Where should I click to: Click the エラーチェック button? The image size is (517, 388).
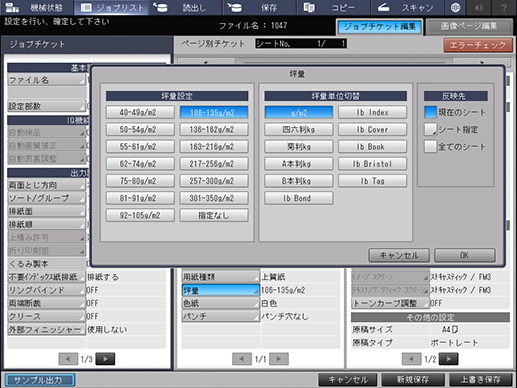[x=478, y=45]
